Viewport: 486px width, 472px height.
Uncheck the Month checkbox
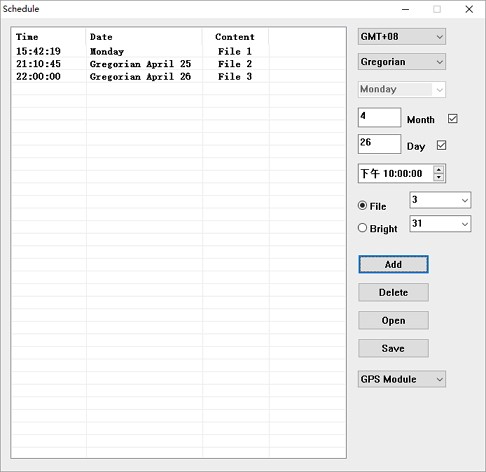coord(453,119)
